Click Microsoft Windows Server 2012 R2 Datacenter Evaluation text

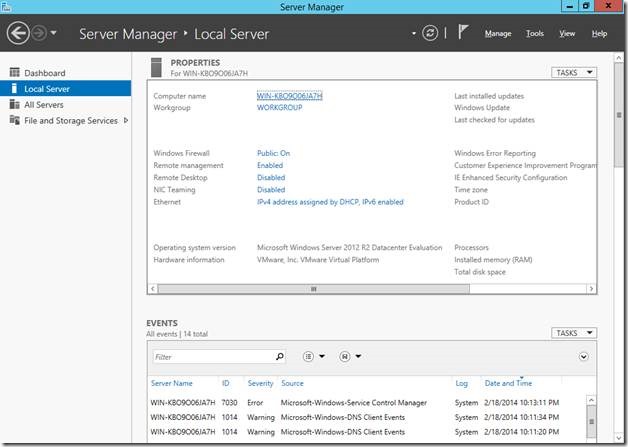[x=349, y=248]
